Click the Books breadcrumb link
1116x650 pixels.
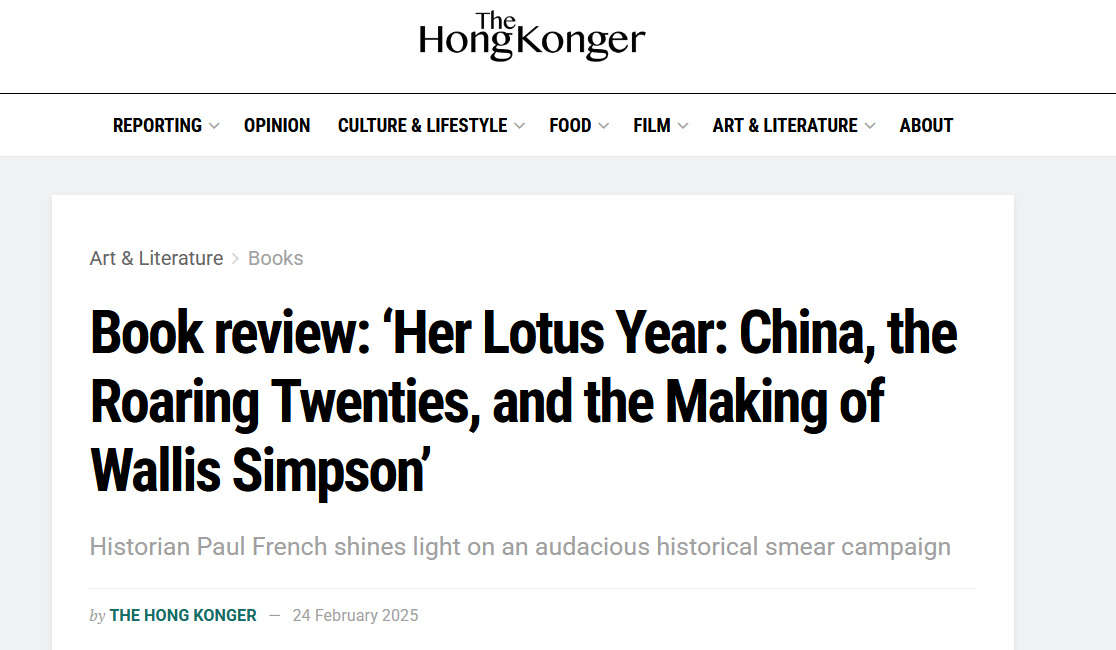point(275,258)
